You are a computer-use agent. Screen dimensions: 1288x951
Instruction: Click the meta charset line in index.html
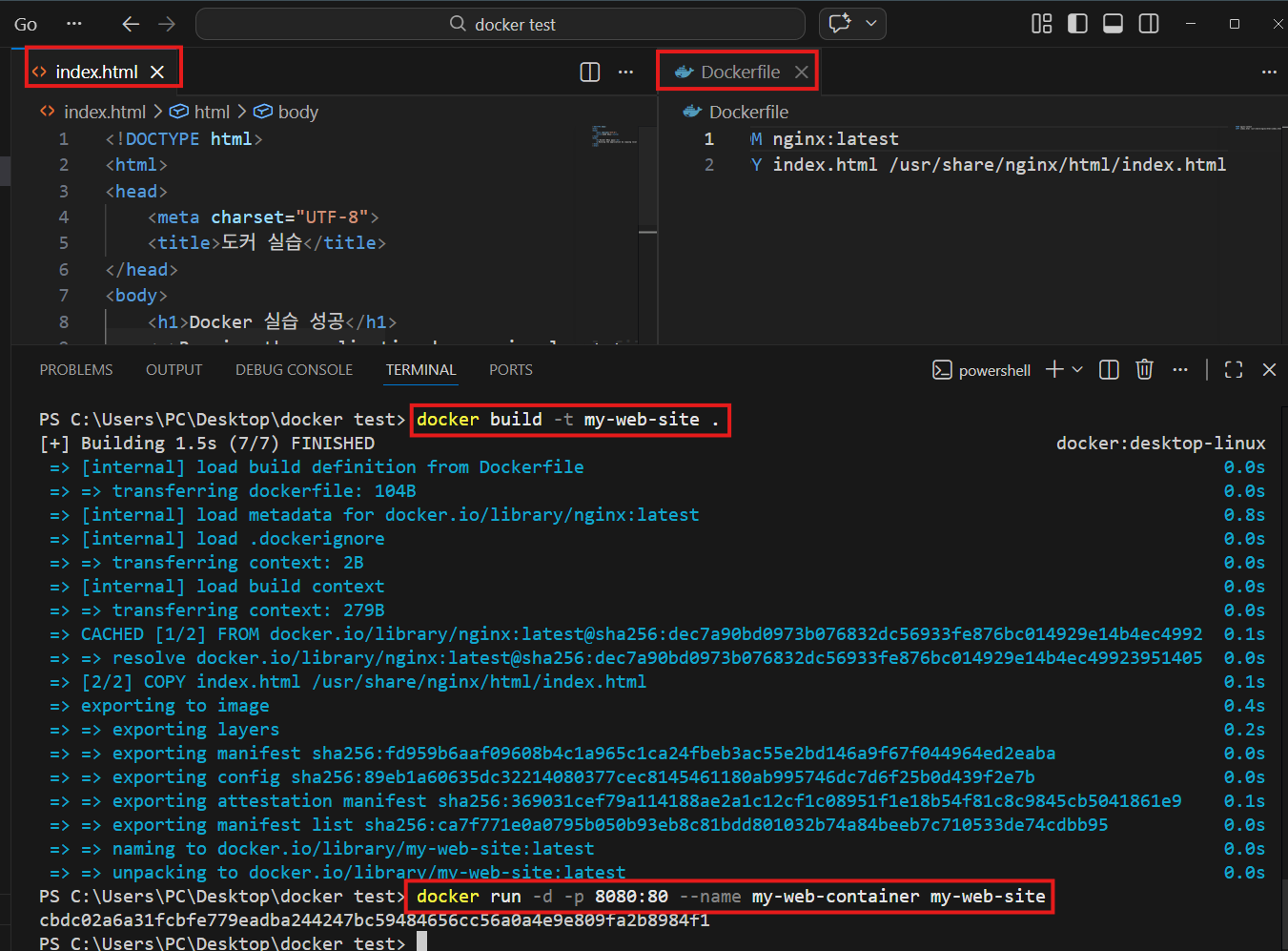(x=263, y=217)
